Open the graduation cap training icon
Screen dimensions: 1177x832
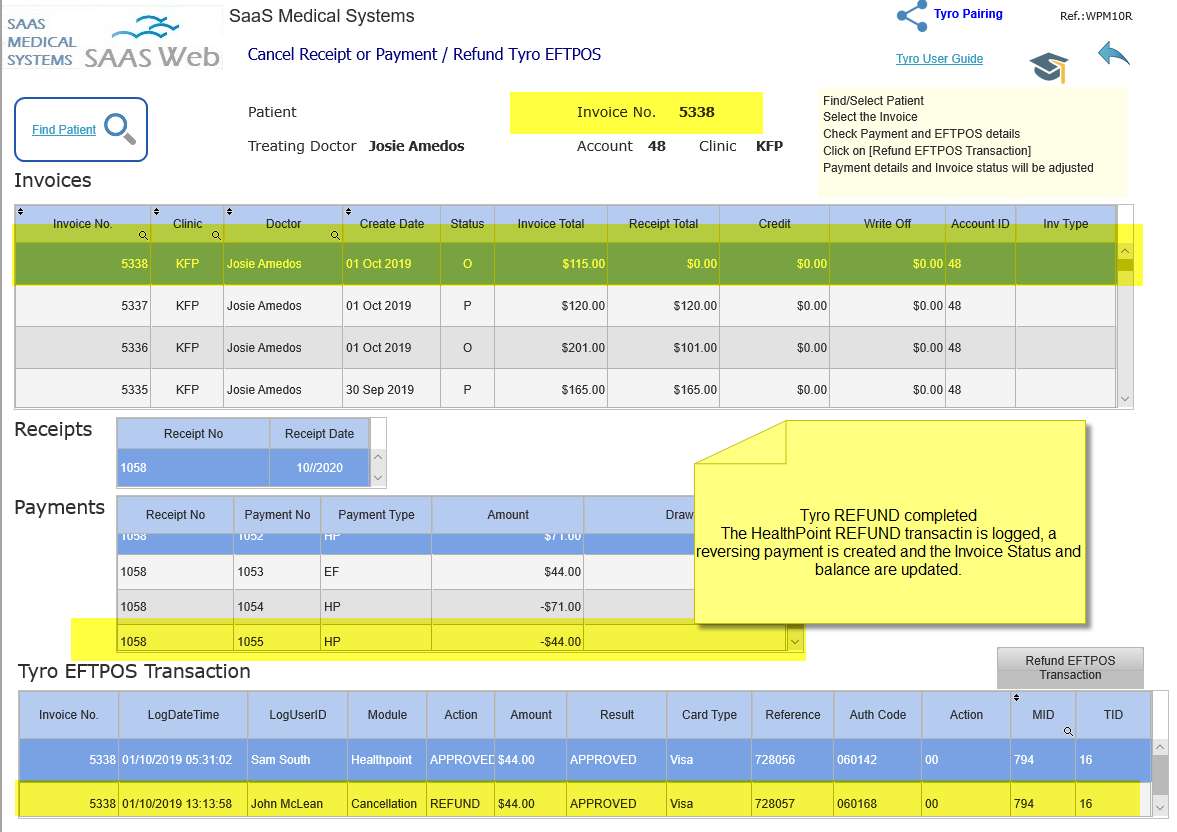(x=1049, y=68)
